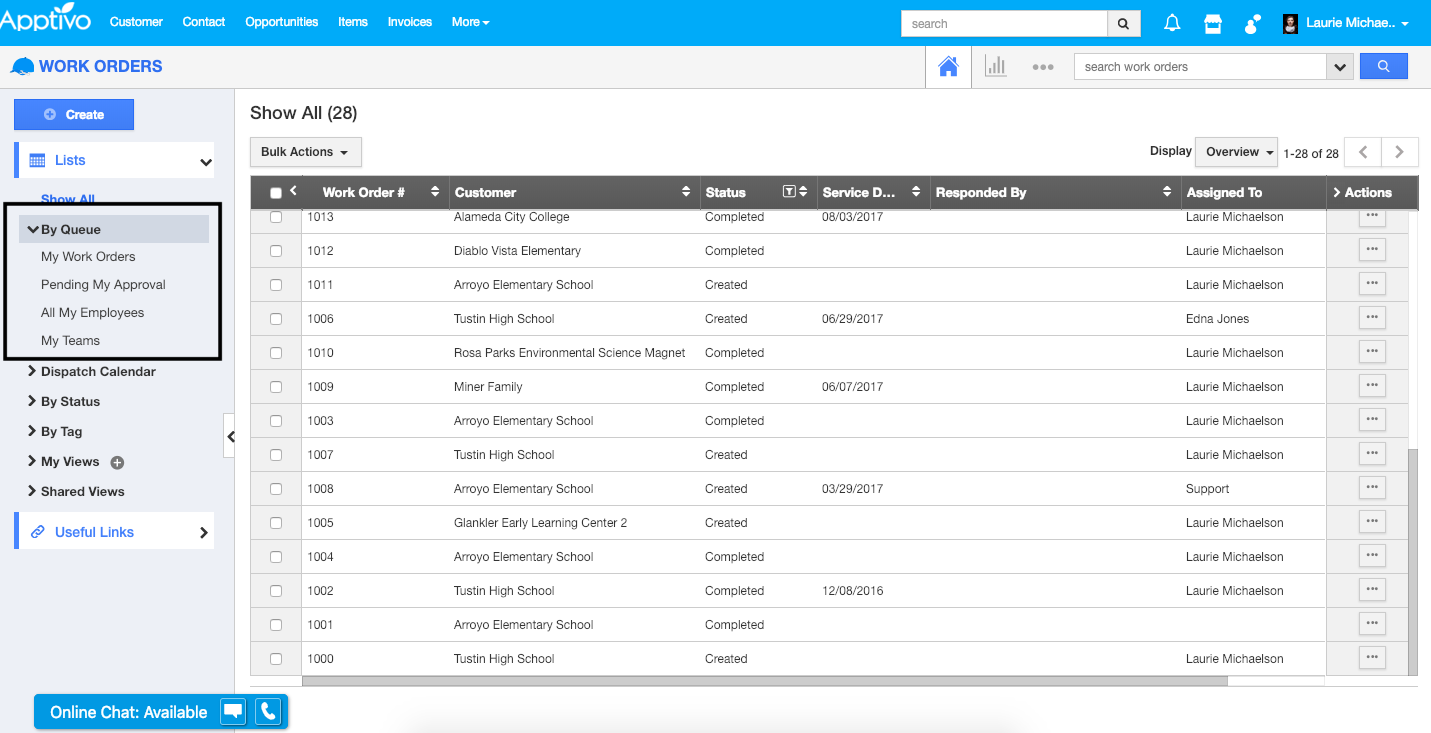Select checkbox for work order 1006
The height and width of the screenshot is (733, 1431).
pos(276,319)
